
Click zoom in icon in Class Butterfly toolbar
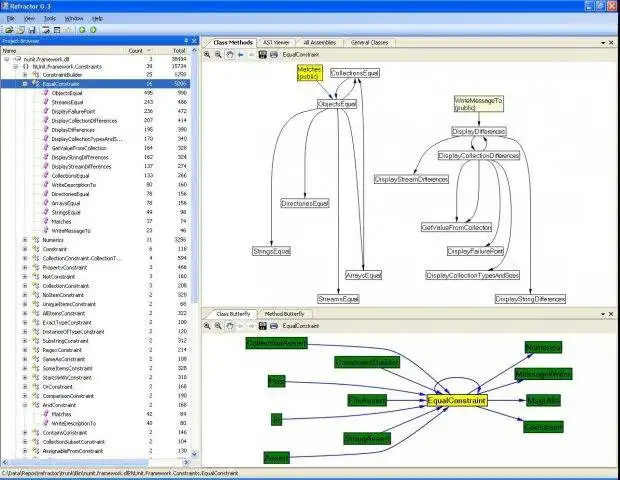click(207, 326)
